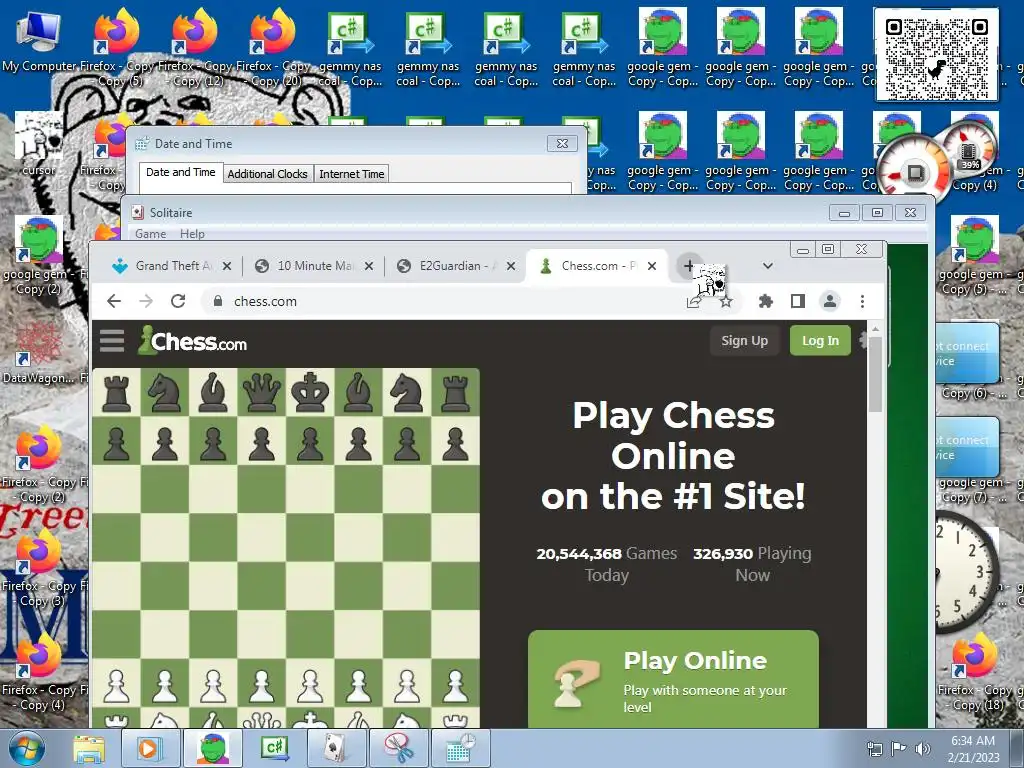Screen dimensions: 1024x768
Task: Expand the tab search dropdown arrow
Action: click(768, 266)
